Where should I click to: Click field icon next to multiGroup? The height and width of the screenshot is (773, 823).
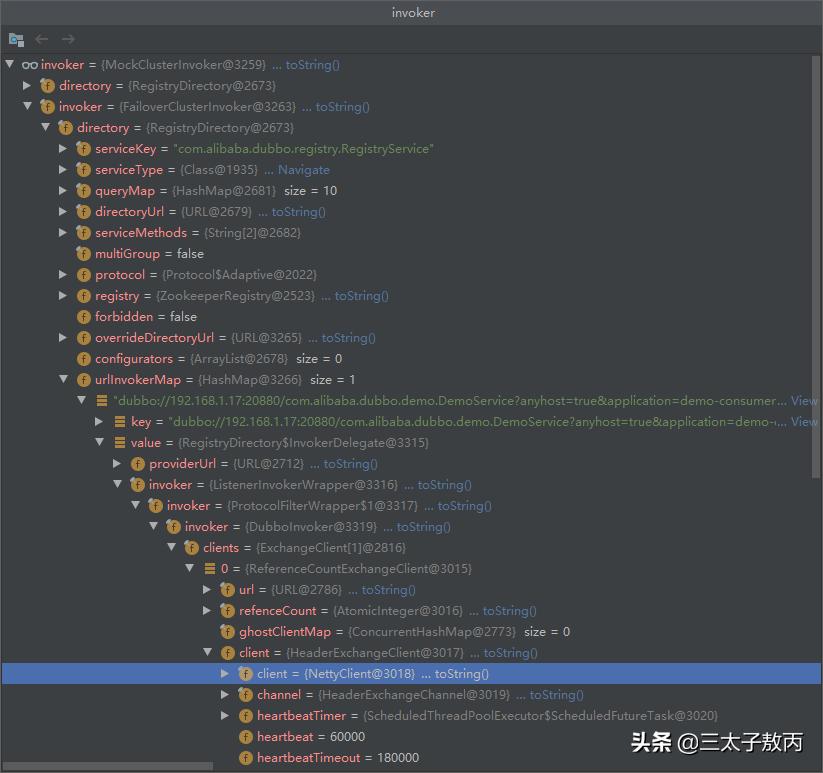click(83, 254)
